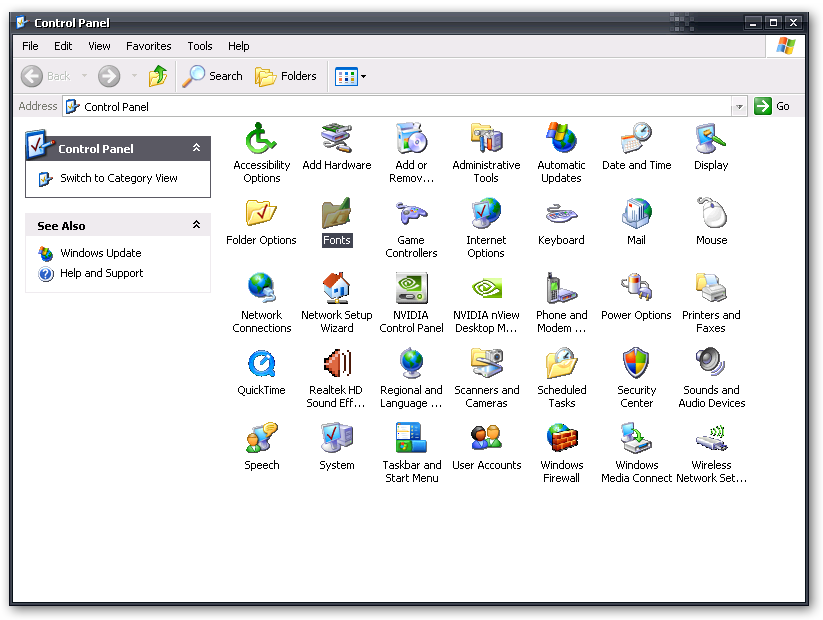This screenshot has width=823, height=620.
Task: Open Automatic Updates icon
Action: pyautogui.click(x=561, y=139)
